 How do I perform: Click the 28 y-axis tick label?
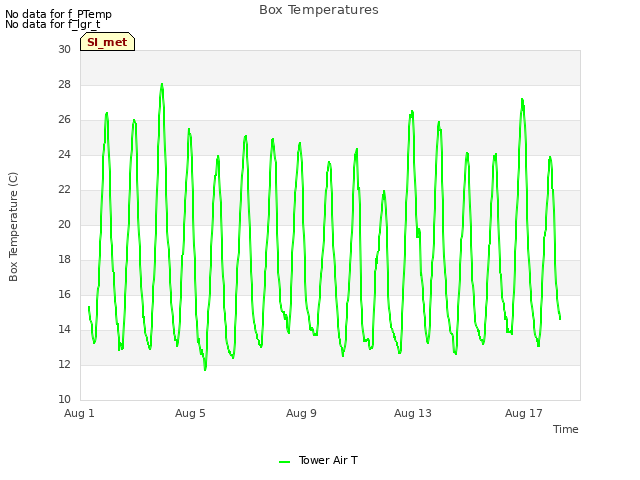point(64,84)
